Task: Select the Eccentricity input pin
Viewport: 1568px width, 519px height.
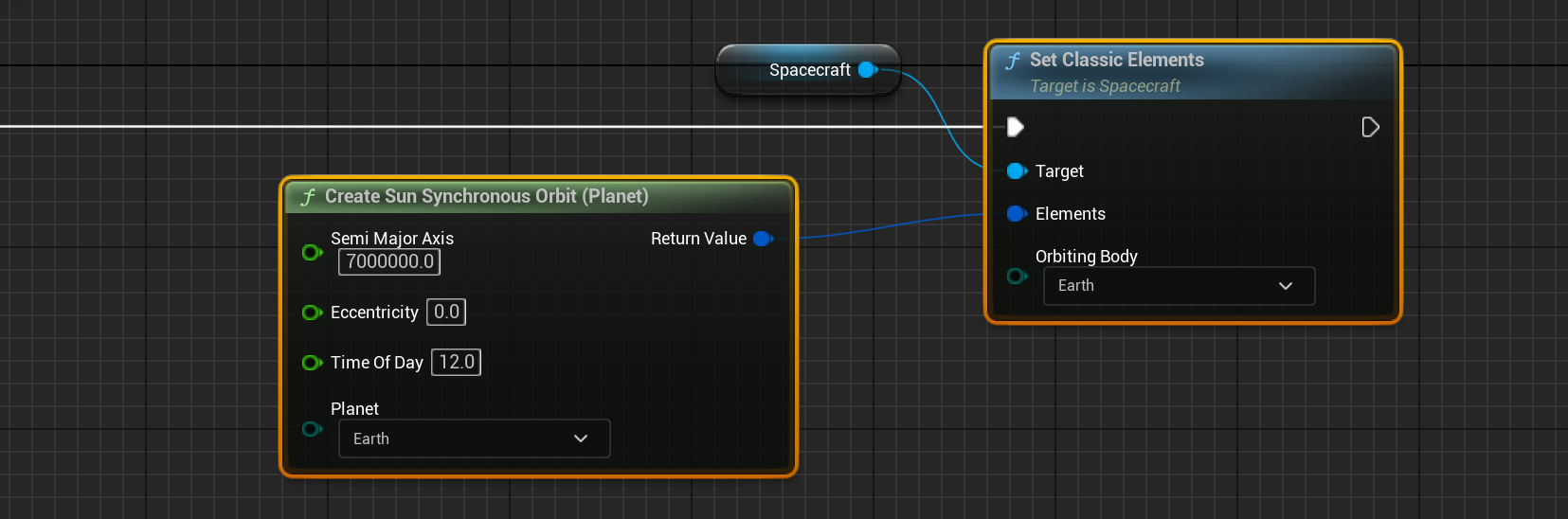Action: point(312,313)
